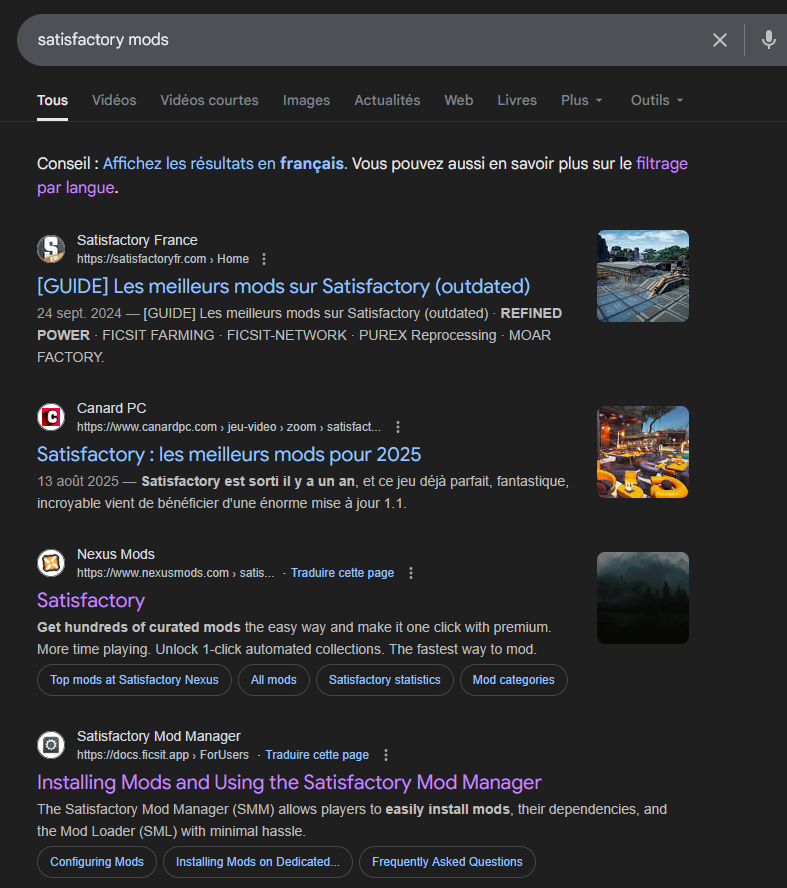The height and width of the screenshot is (888, 787).
Task: Click the docs.ficsit.app › ForUsers URL text
Action: (163, 755)
